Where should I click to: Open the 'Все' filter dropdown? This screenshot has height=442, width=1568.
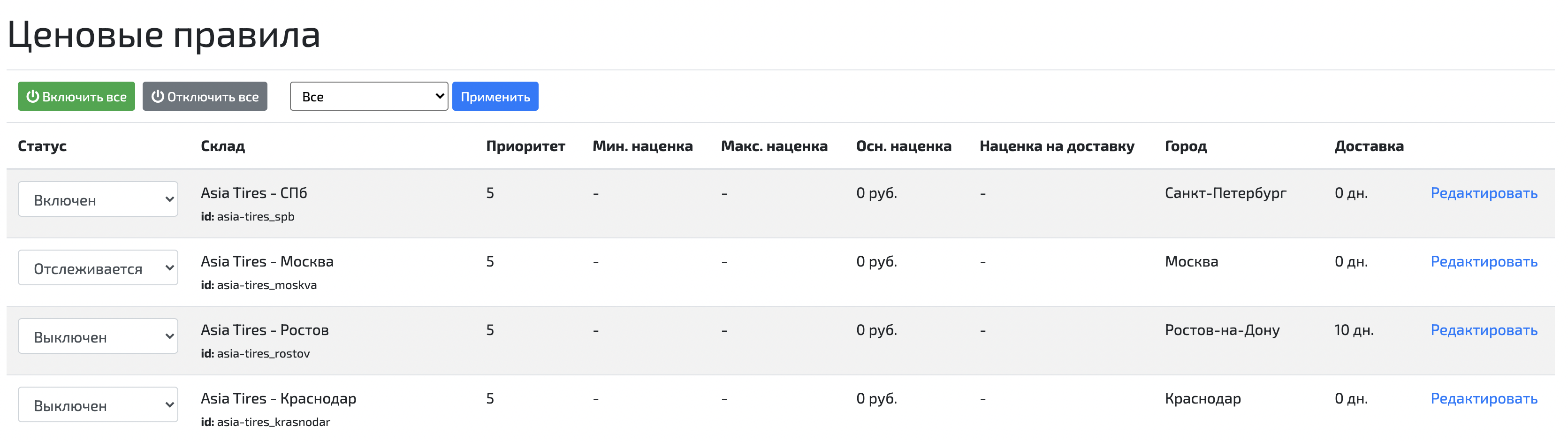click(369, 96)
